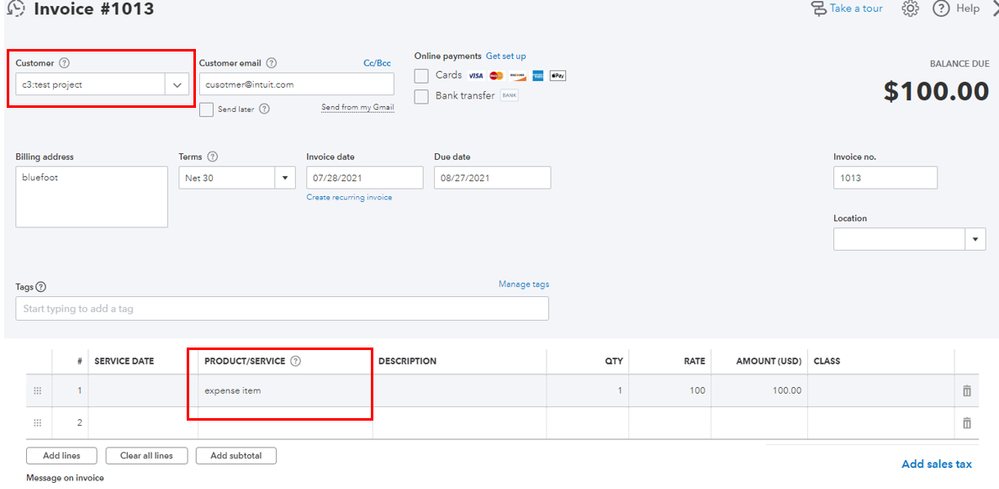Screen dimensions: 999x489
Task: Click the drag handle of line 1
Action: tap(38, 391)
